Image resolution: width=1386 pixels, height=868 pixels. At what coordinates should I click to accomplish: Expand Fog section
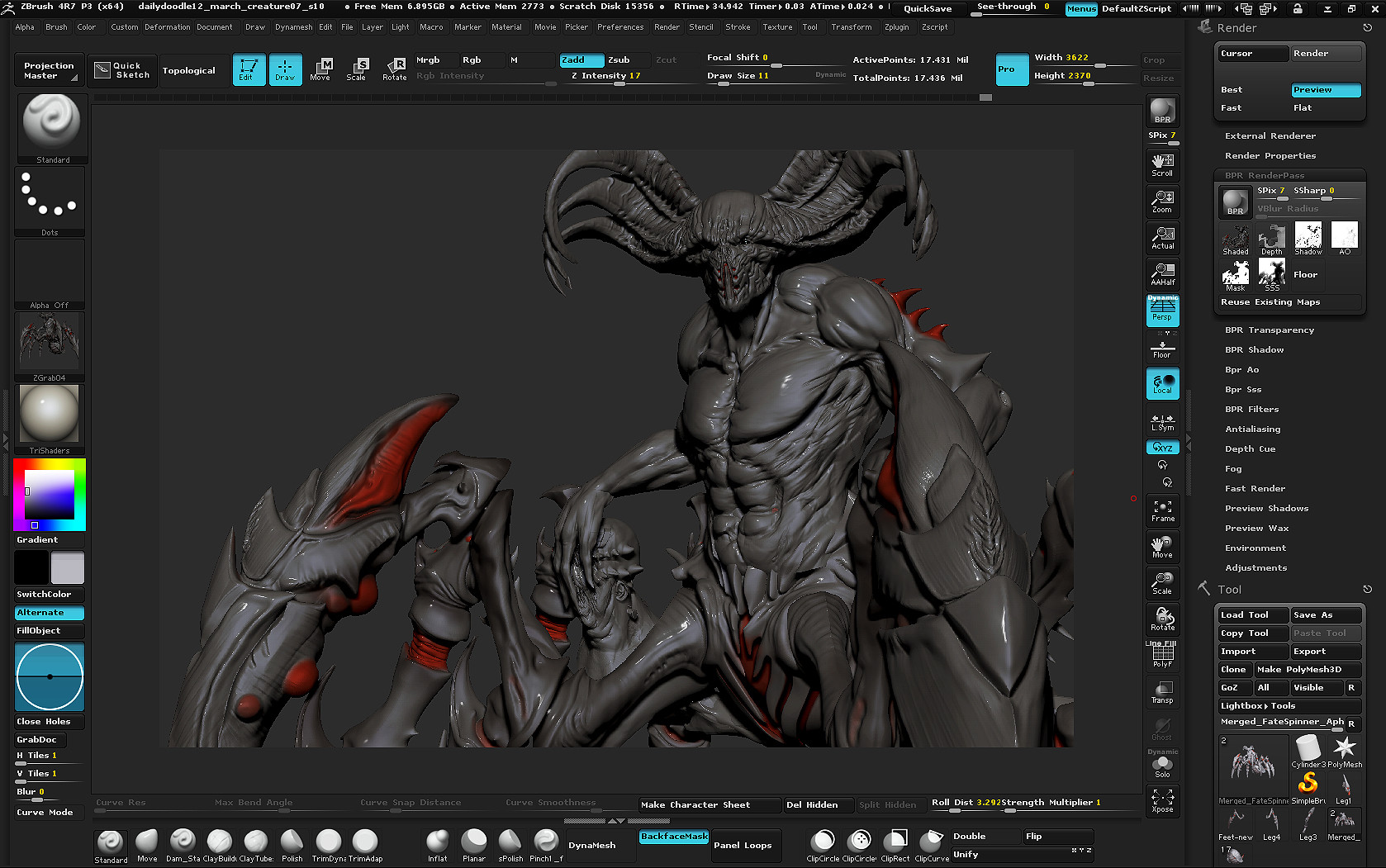(1233, 469)
